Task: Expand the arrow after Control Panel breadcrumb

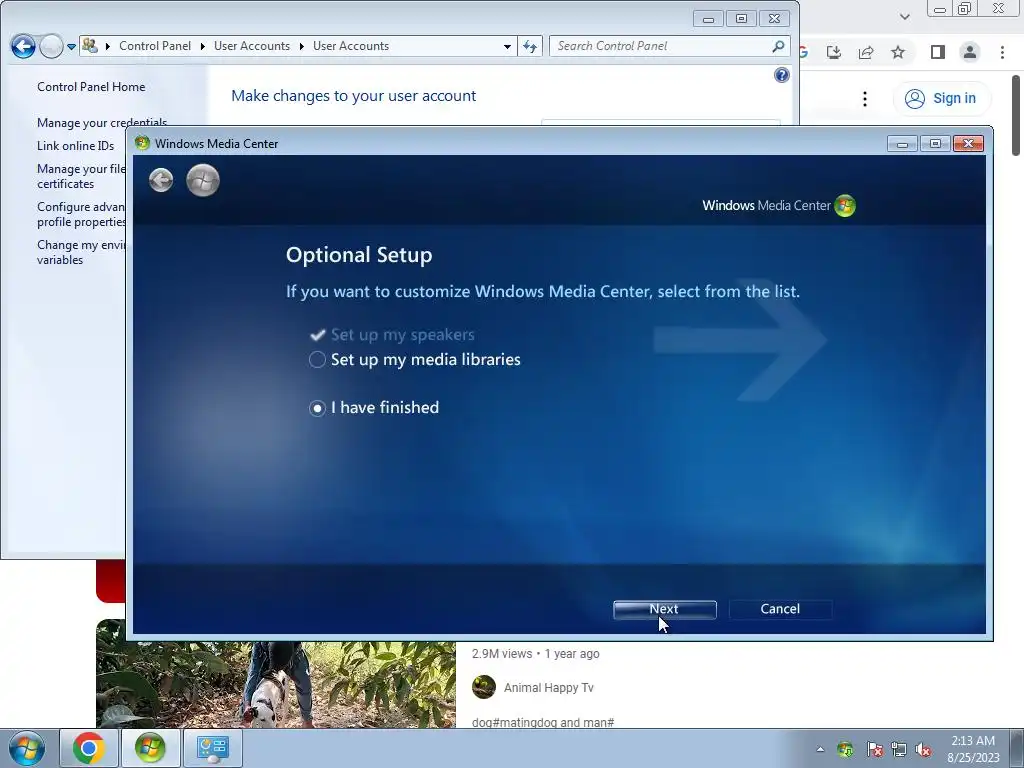Action: (202, 46)
